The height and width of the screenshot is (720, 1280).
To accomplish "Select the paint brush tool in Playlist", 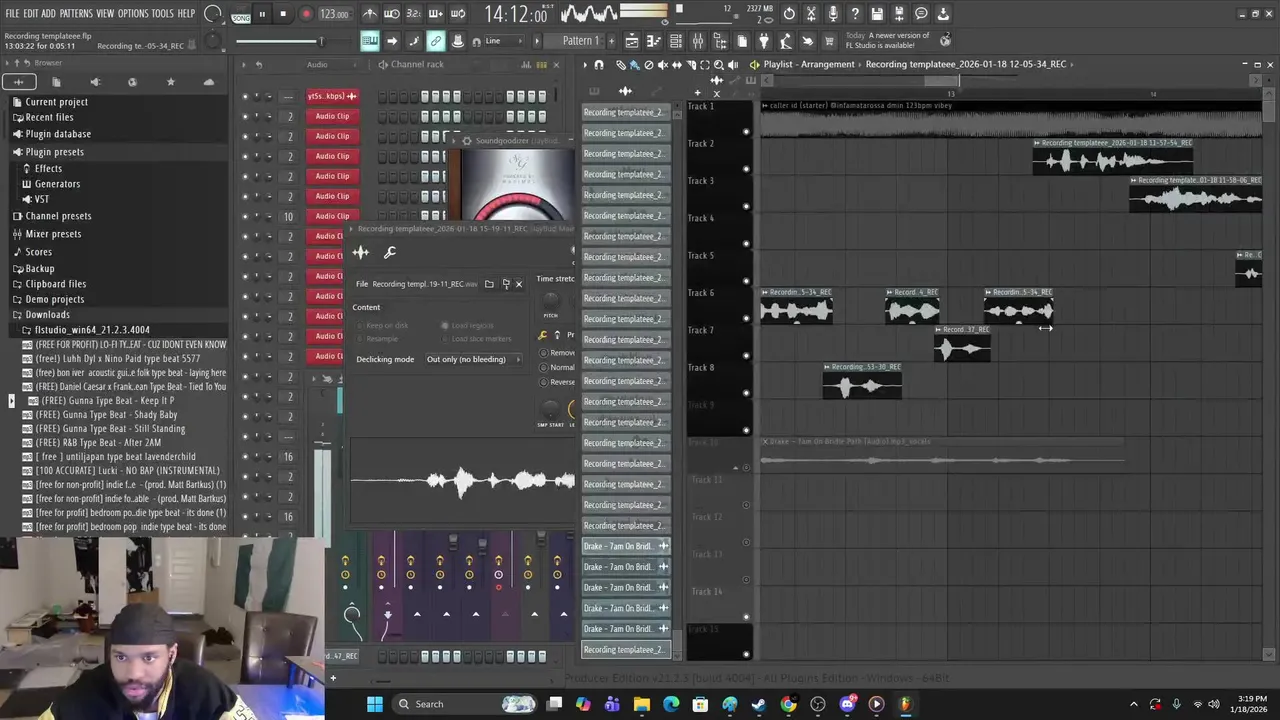I will 634,64.
